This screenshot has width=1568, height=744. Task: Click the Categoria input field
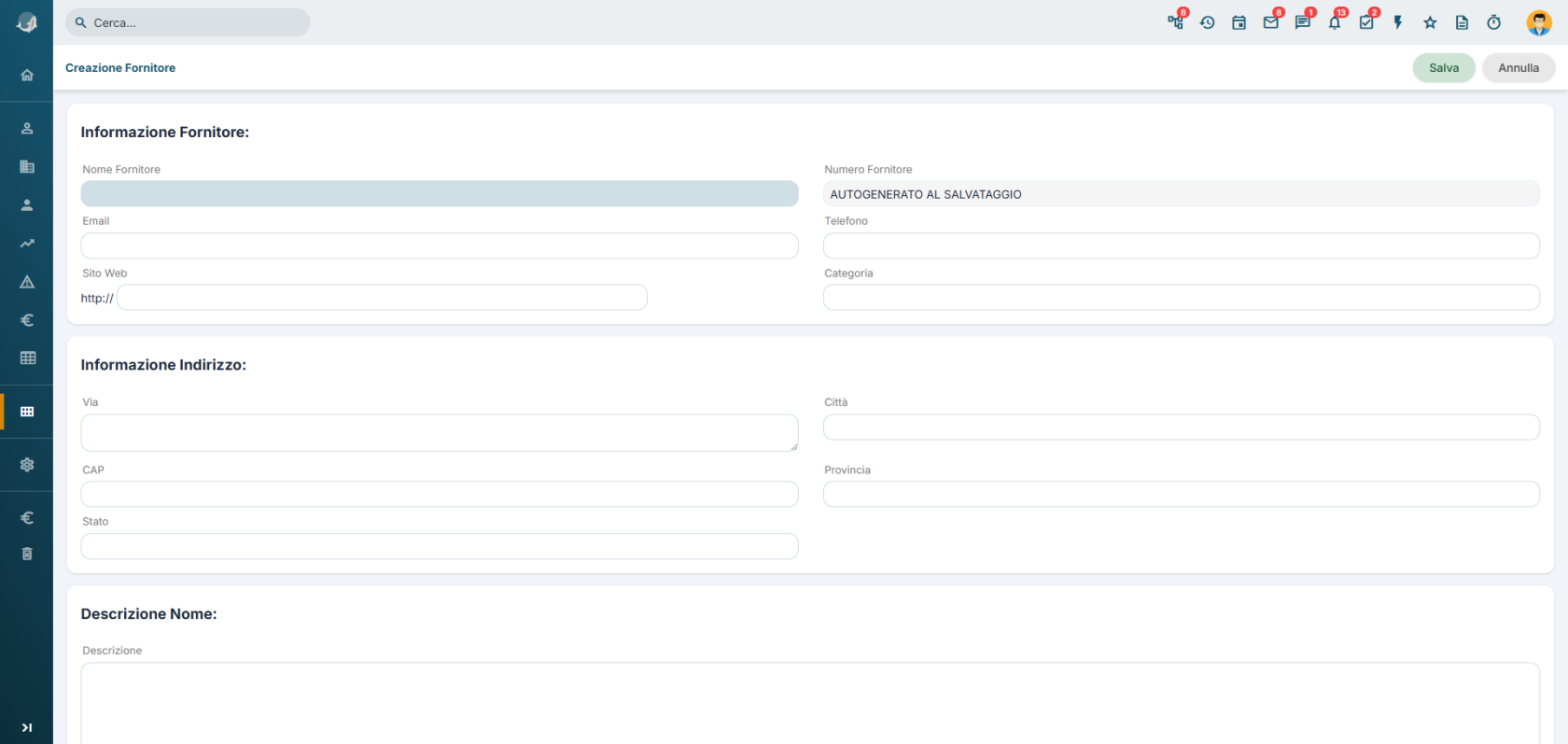pos(1181,298)
